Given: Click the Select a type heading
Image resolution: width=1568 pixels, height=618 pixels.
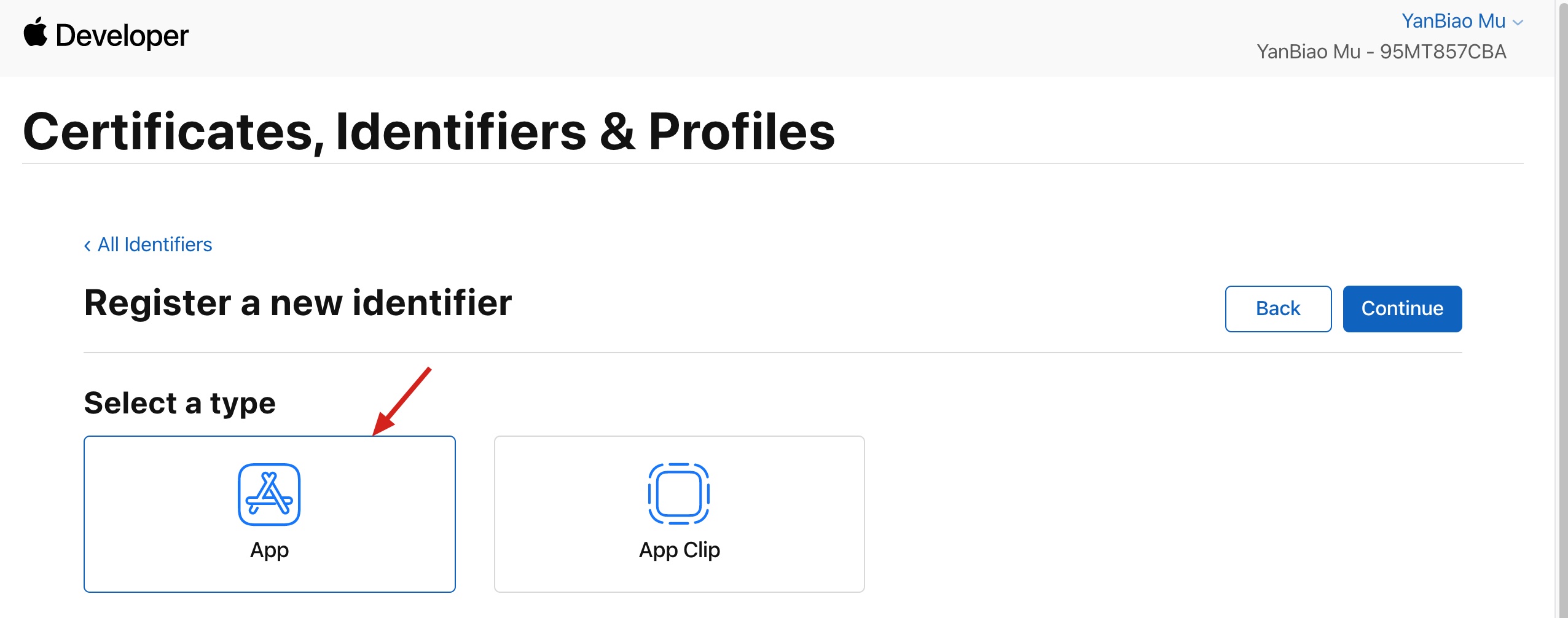Looking at the screenshot, I should click(x=179, y=404).
